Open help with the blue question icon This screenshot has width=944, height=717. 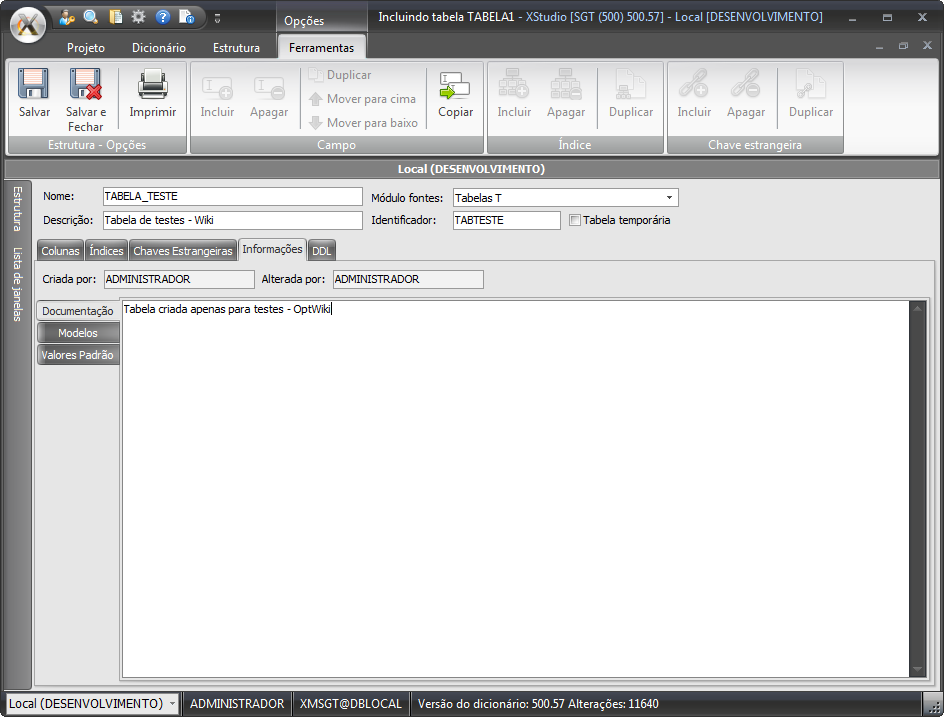coord(163,17)
